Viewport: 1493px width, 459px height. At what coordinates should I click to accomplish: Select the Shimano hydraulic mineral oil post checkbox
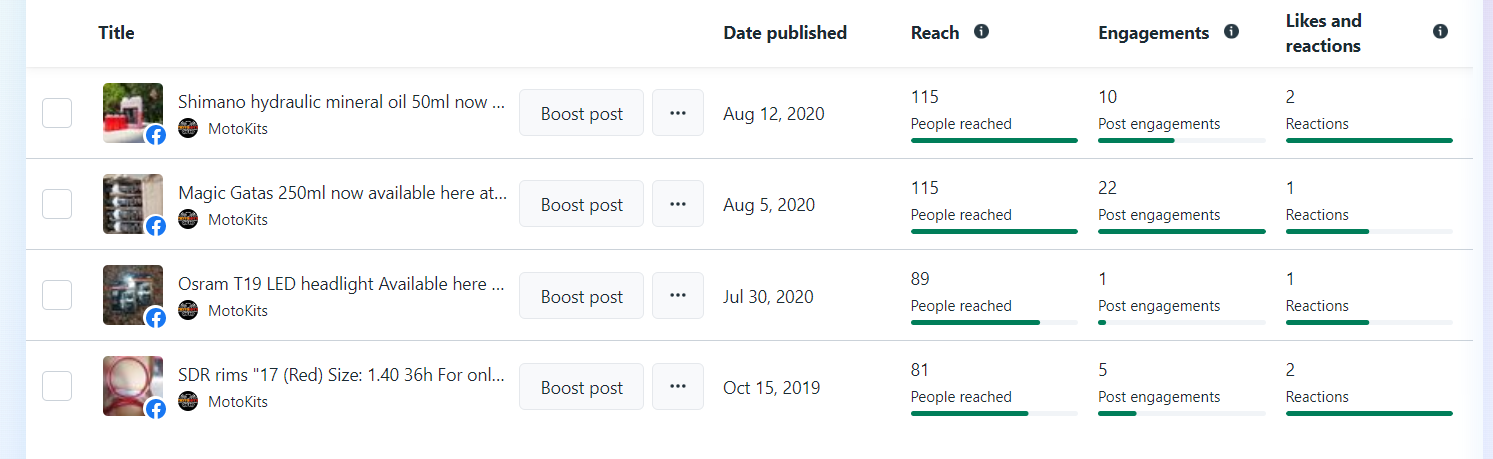pyautogui.click(x=57, y=113)
